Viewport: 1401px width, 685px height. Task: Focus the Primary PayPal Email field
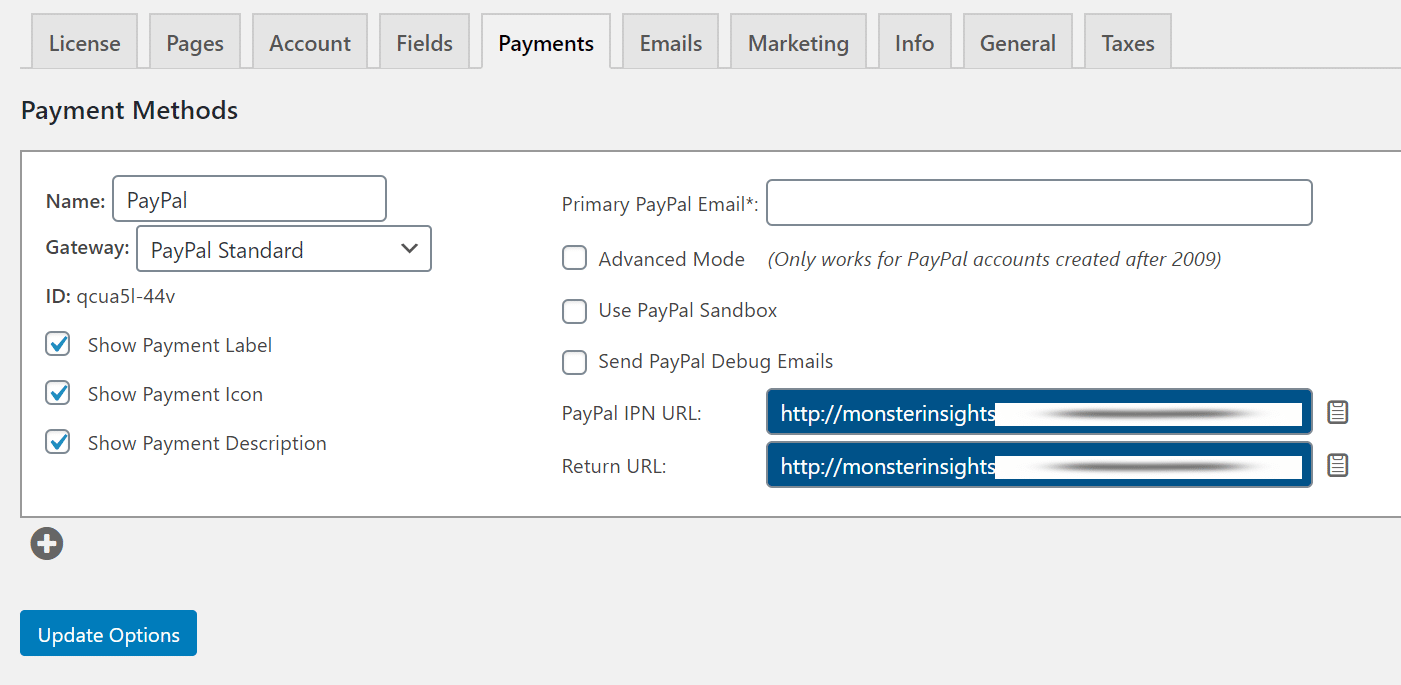click(1039, 203)
